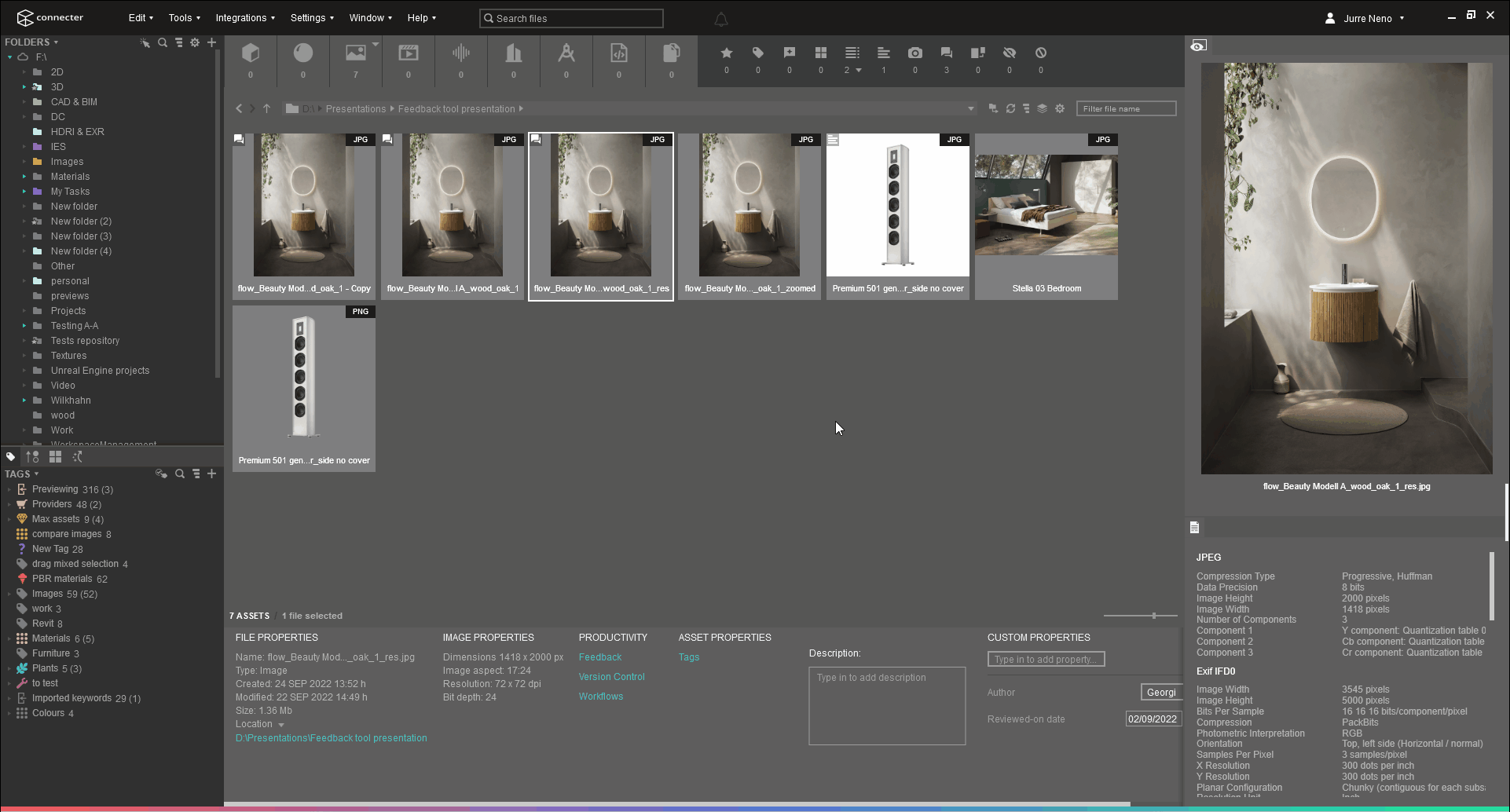1510x812 pixels.
Task: Open the Settings menu
Action: [x=312, y=17]
